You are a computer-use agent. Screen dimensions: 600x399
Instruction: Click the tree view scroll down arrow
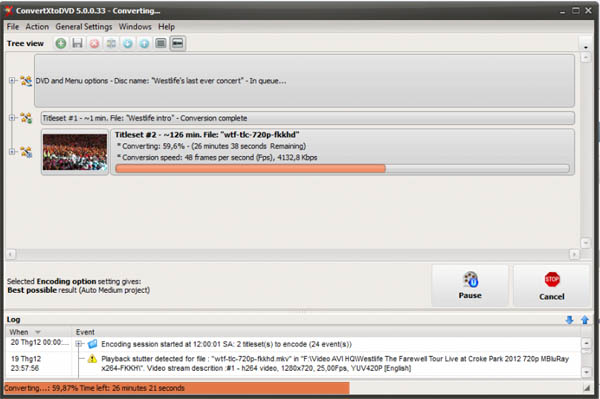pyautogui.click(x=585, y=243)
